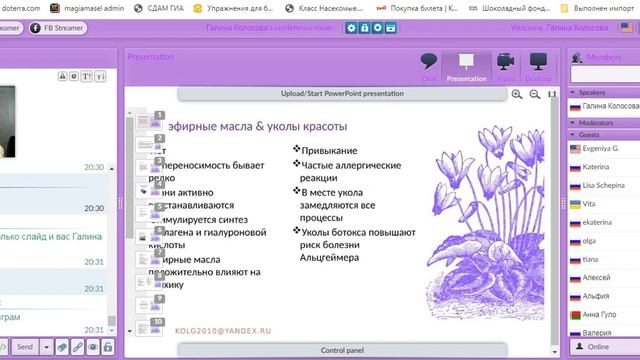The image size is (640, 360).
Task: Select slide thumbnail 4
Action: pyautogui.click(x=149, y=190)
